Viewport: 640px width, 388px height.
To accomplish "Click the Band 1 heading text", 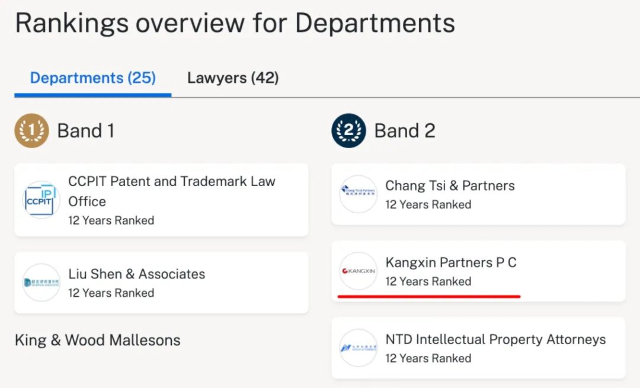I will (x=86, y=131).
